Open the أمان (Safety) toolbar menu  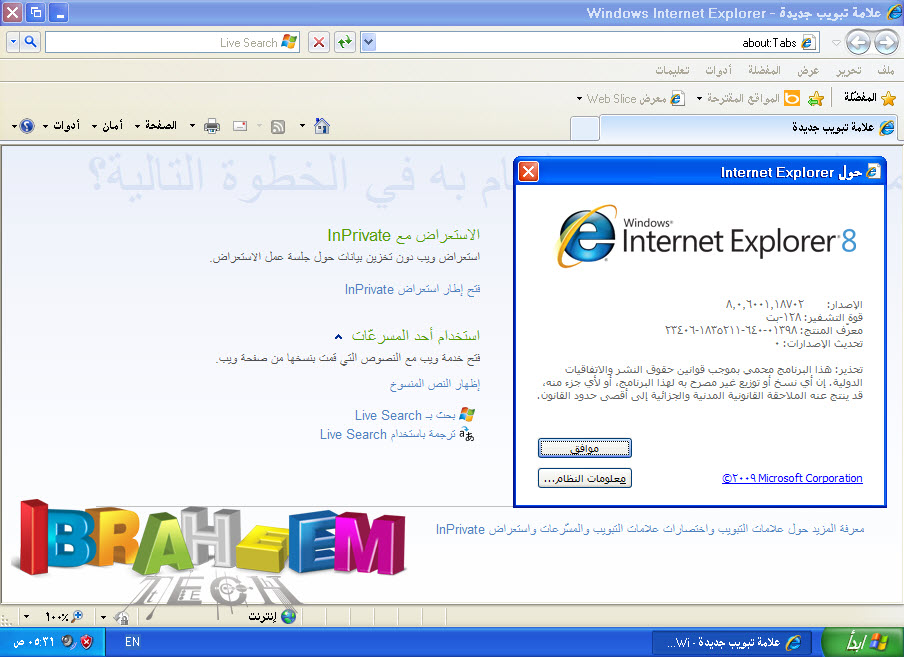(107, 126)
